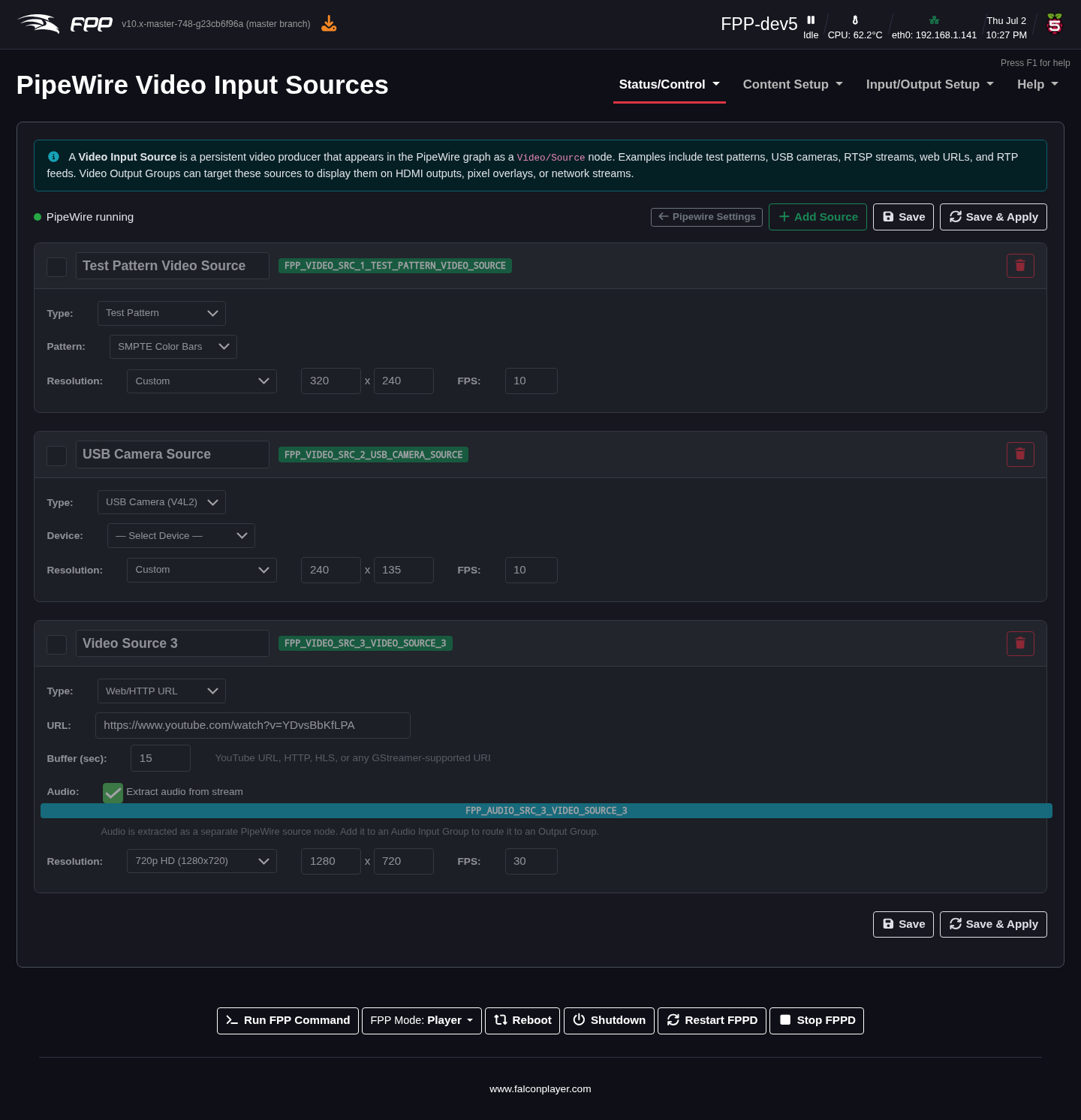Viewport: 1081px width, 1120px height.
Task: Click the Restart FPPD button
Action: pos(712,1020)
